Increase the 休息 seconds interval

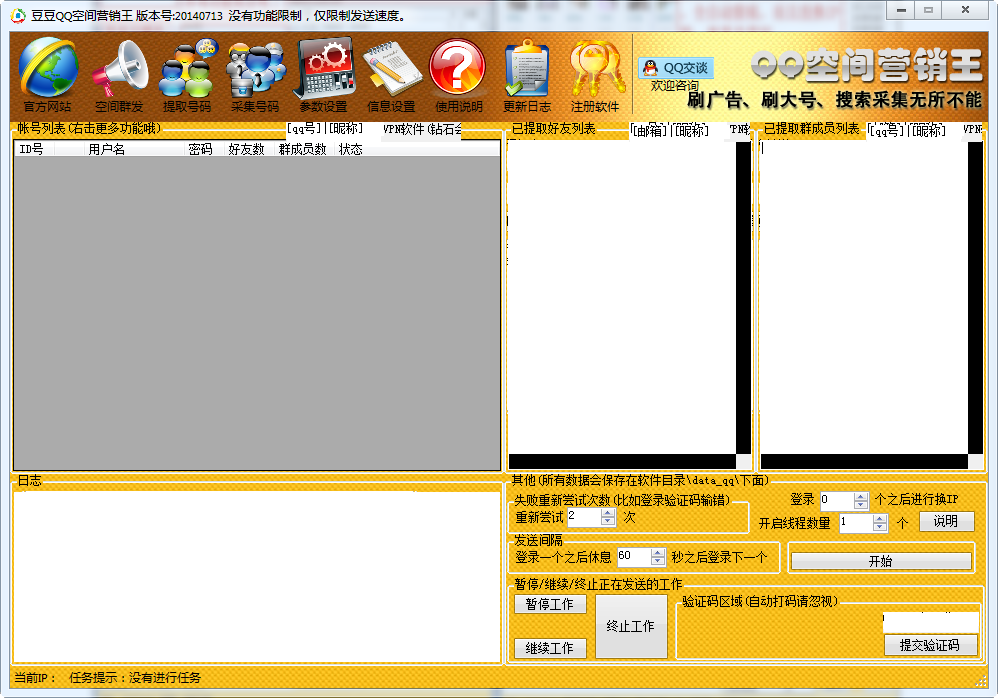coord(658,552)
